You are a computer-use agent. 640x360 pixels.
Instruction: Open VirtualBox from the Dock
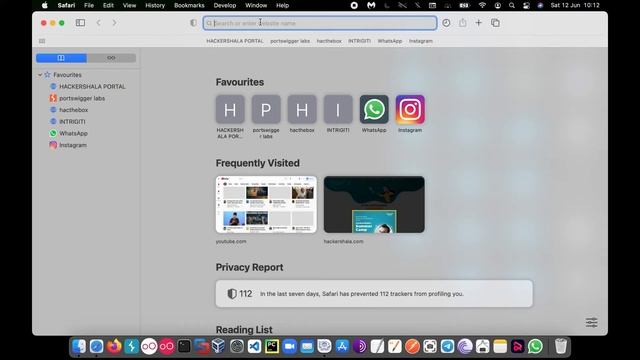tap(219, 347)
